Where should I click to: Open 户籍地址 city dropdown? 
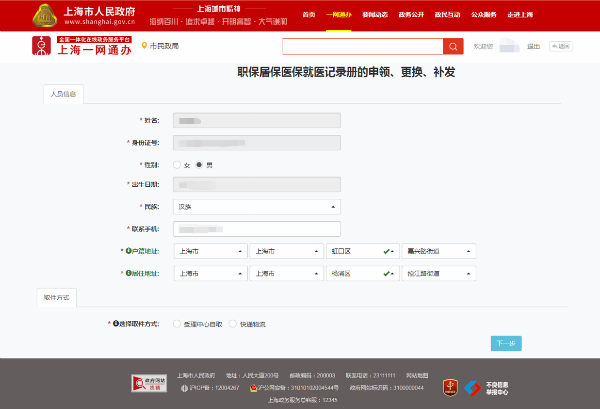click(x=287, y=251)
